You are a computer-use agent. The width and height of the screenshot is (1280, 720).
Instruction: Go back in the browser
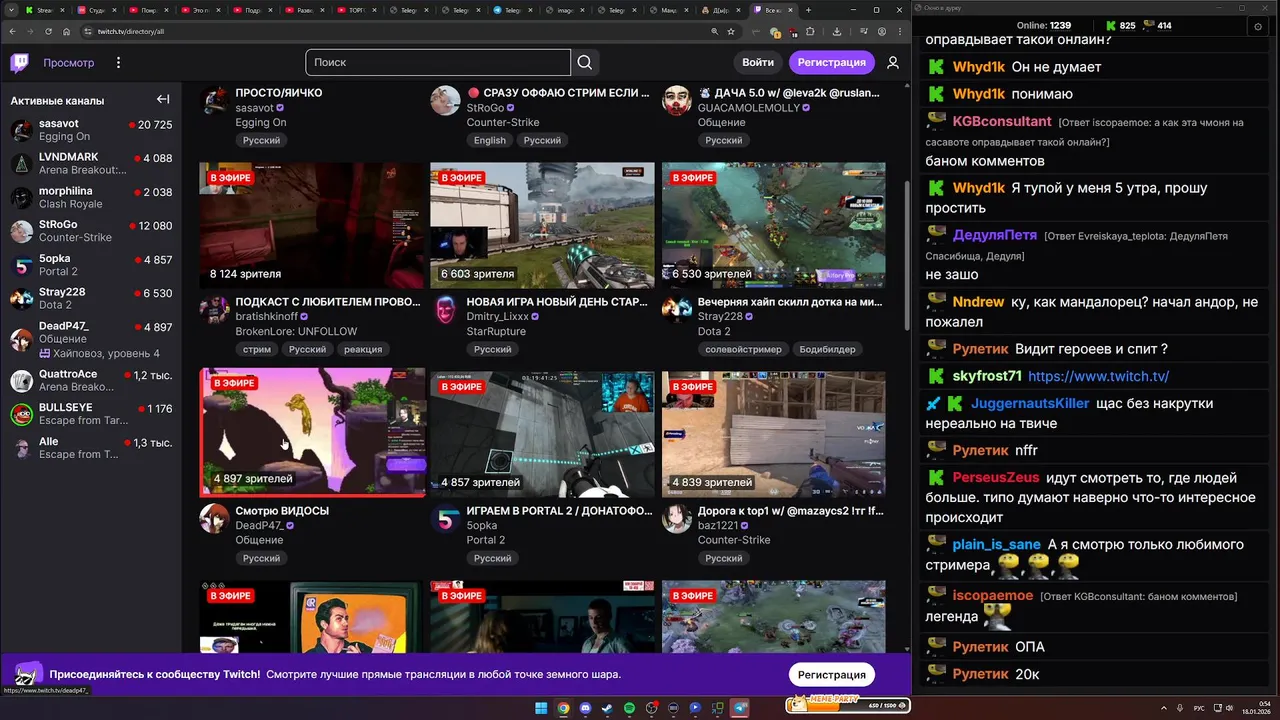click(13, 31)
